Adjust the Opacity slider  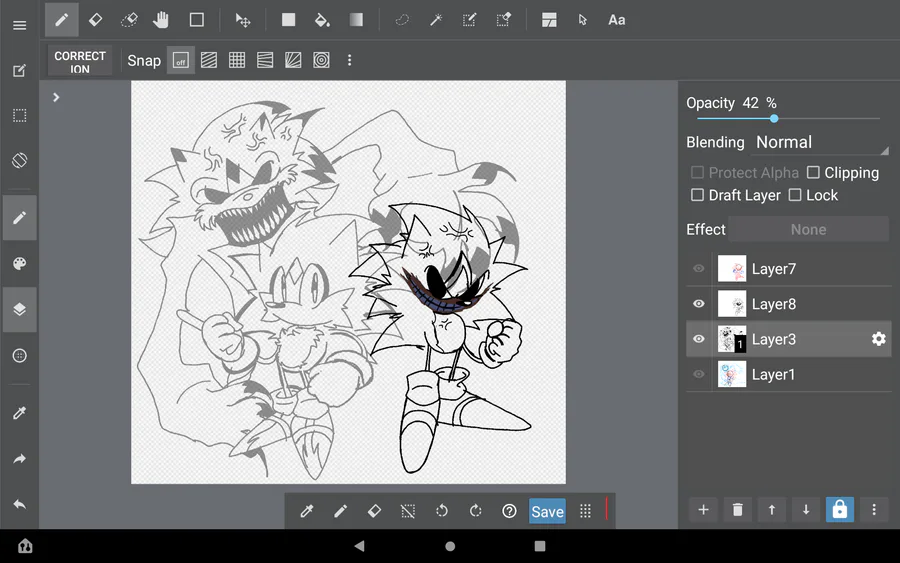[788, 119]
